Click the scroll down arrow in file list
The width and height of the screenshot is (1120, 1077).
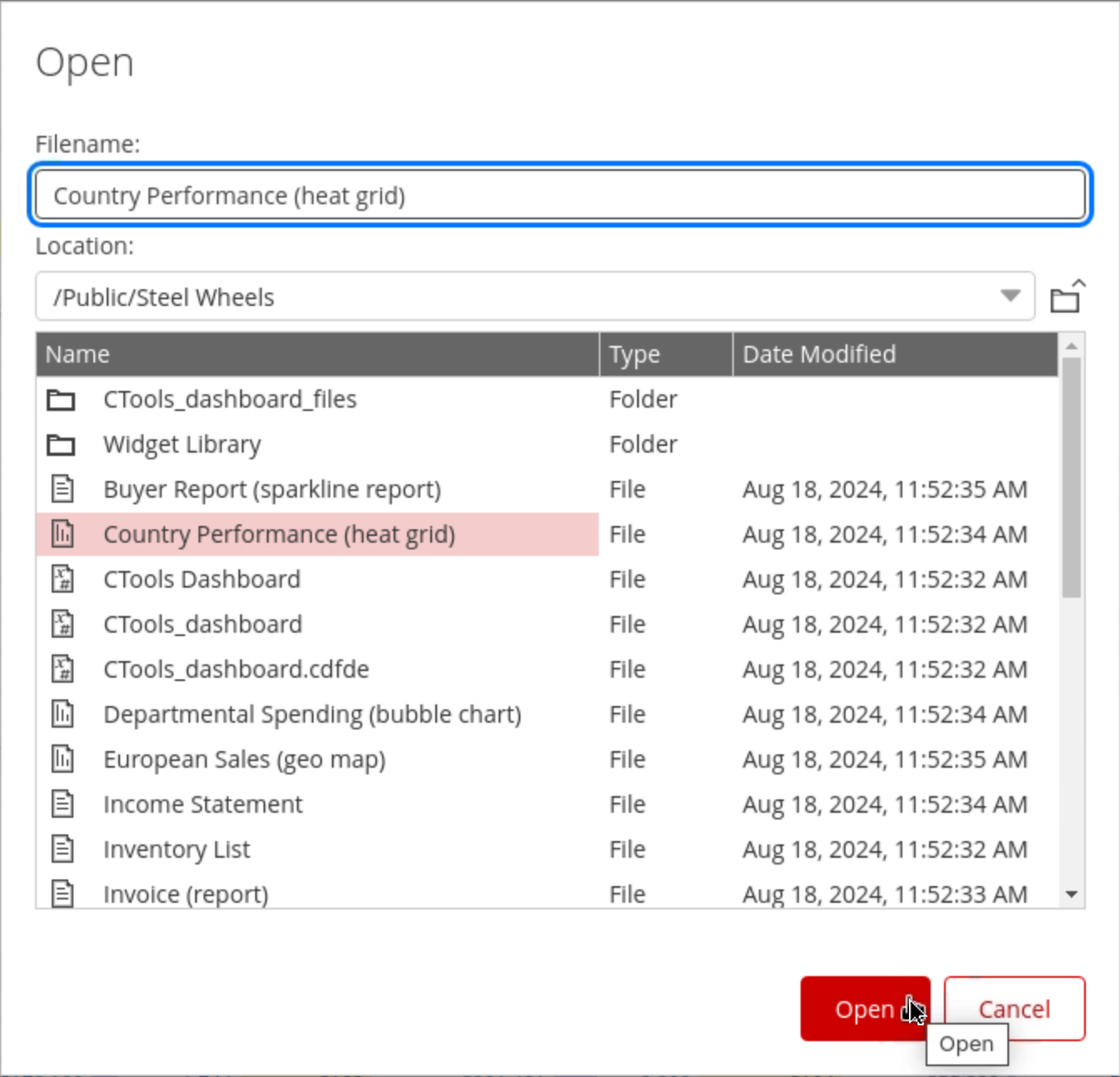[x=1072, y=894]
